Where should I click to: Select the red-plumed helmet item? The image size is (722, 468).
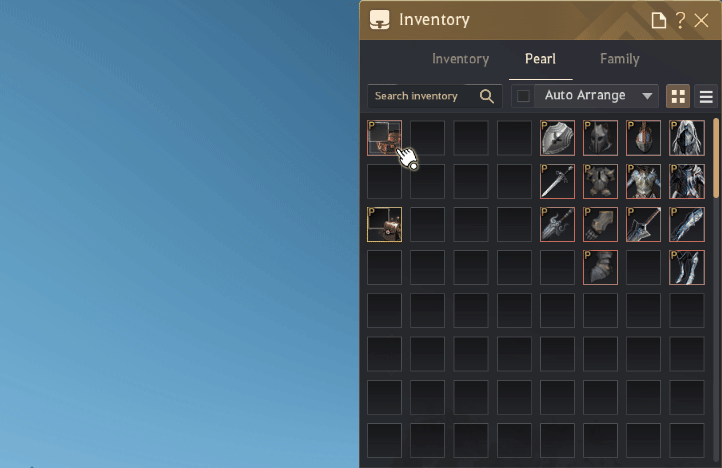644,138
